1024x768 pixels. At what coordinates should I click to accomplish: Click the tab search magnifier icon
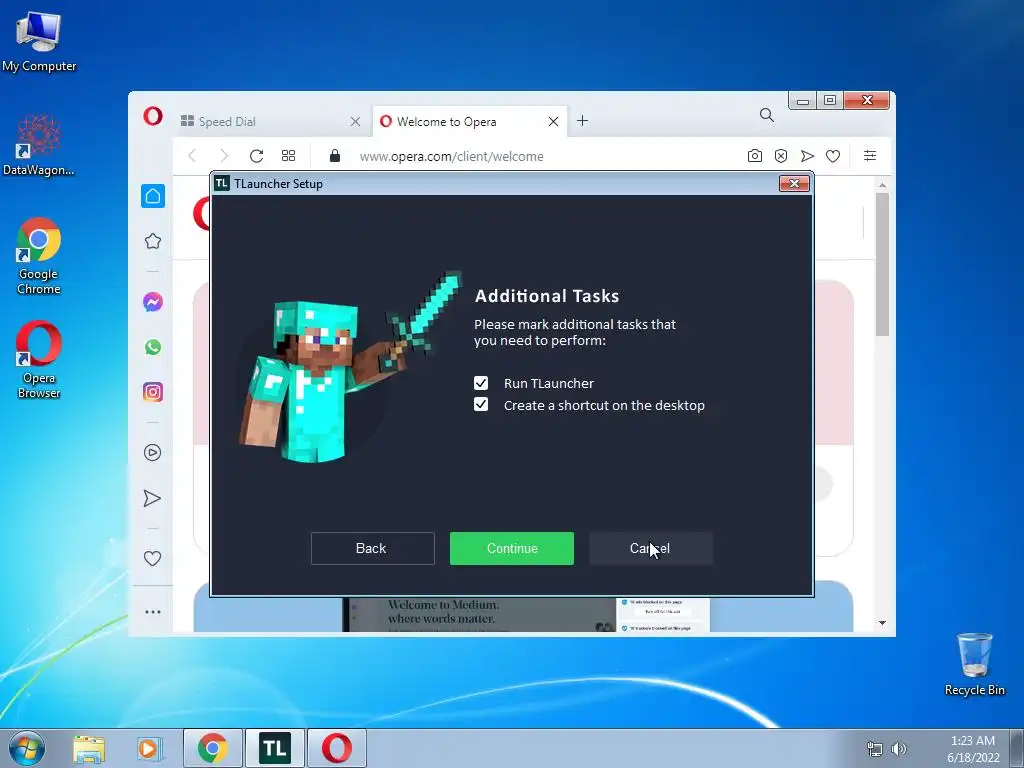[x=767, y=116]
